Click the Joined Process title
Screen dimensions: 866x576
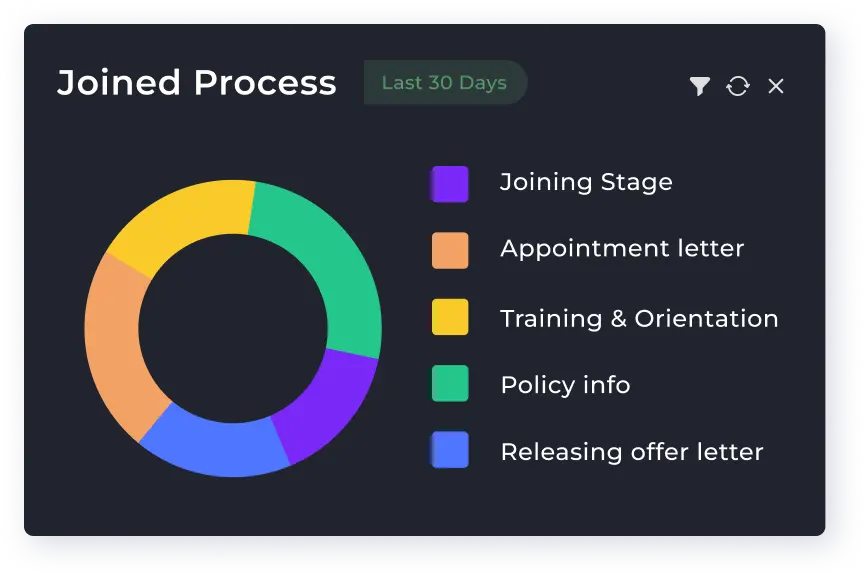[197, 83]
